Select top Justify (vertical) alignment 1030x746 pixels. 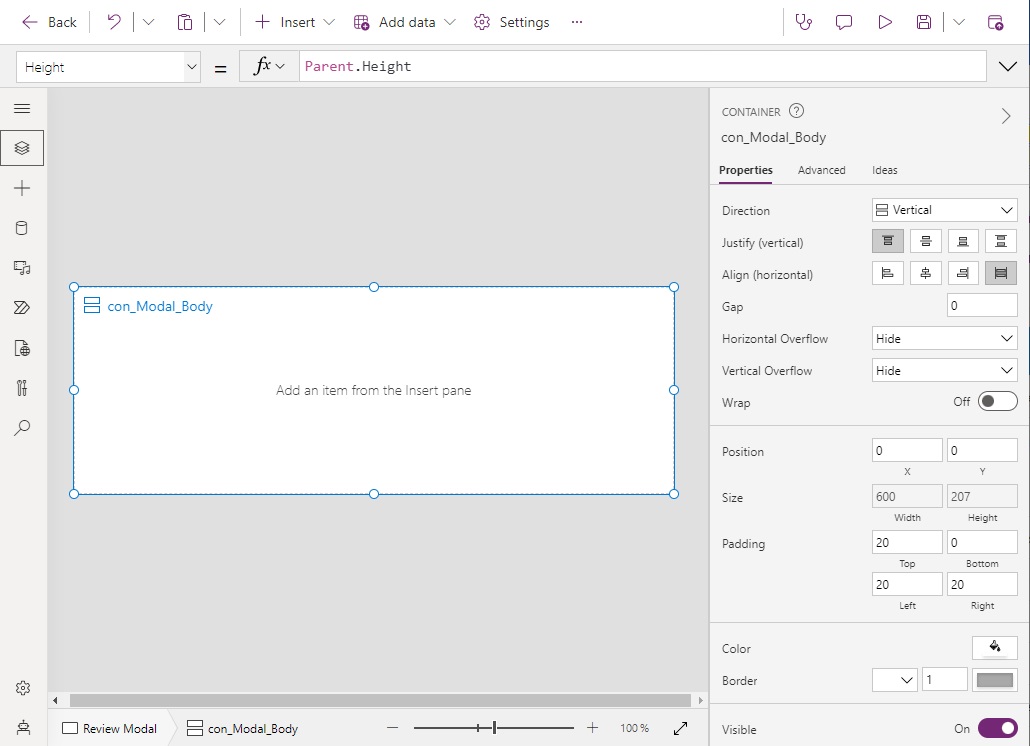[887, 240]
